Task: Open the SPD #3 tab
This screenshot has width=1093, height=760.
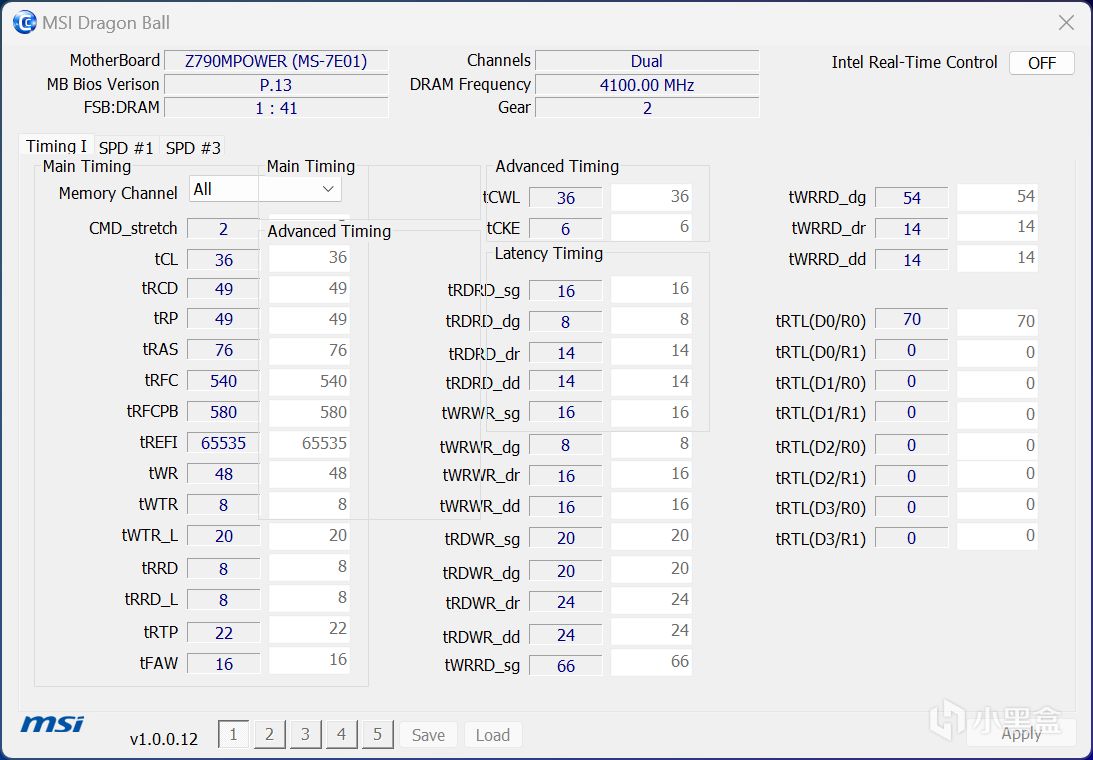Action: tap(193, 148)
